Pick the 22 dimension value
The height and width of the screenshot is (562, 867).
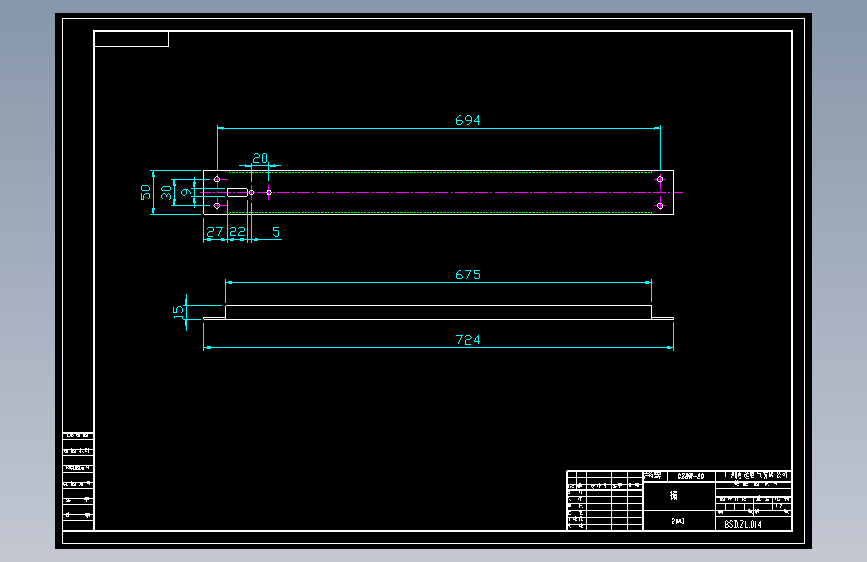coord(237,232)
